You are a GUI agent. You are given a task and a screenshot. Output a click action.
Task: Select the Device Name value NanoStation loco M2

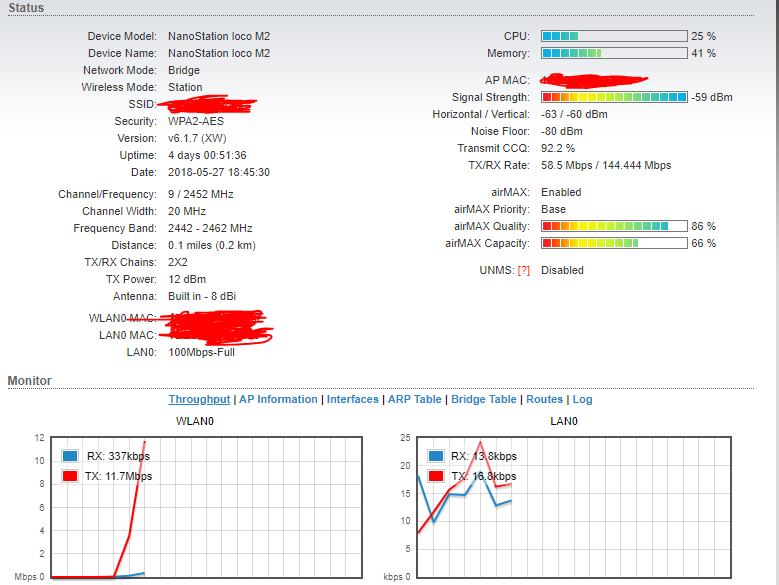(x=219, y=53)
